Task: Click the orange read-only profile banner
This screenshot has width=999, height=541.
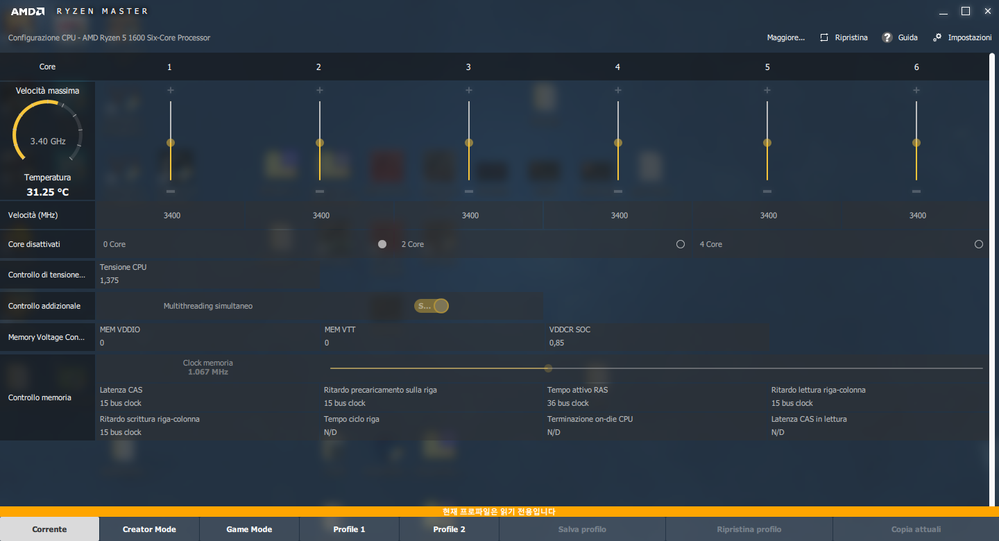Action: [500, 512]
